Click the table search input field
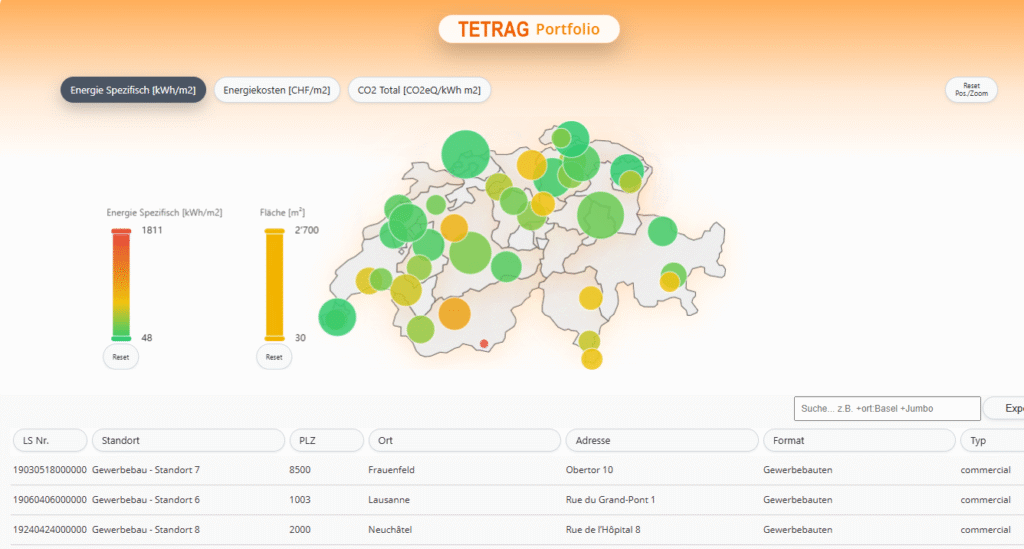 [886, 408]
